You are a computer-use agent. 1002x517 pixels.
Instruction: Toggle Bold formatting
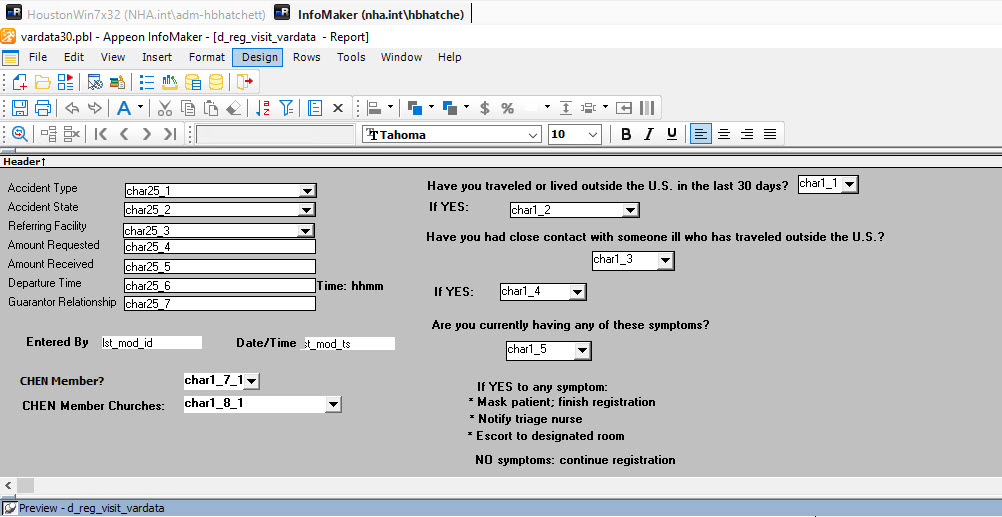626,134
